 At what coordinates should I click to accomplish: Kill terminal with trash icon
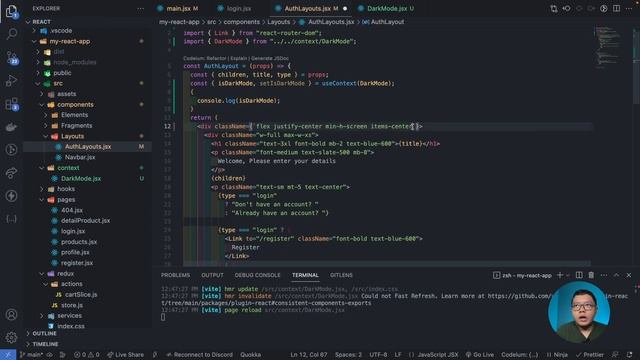(591, 275)
